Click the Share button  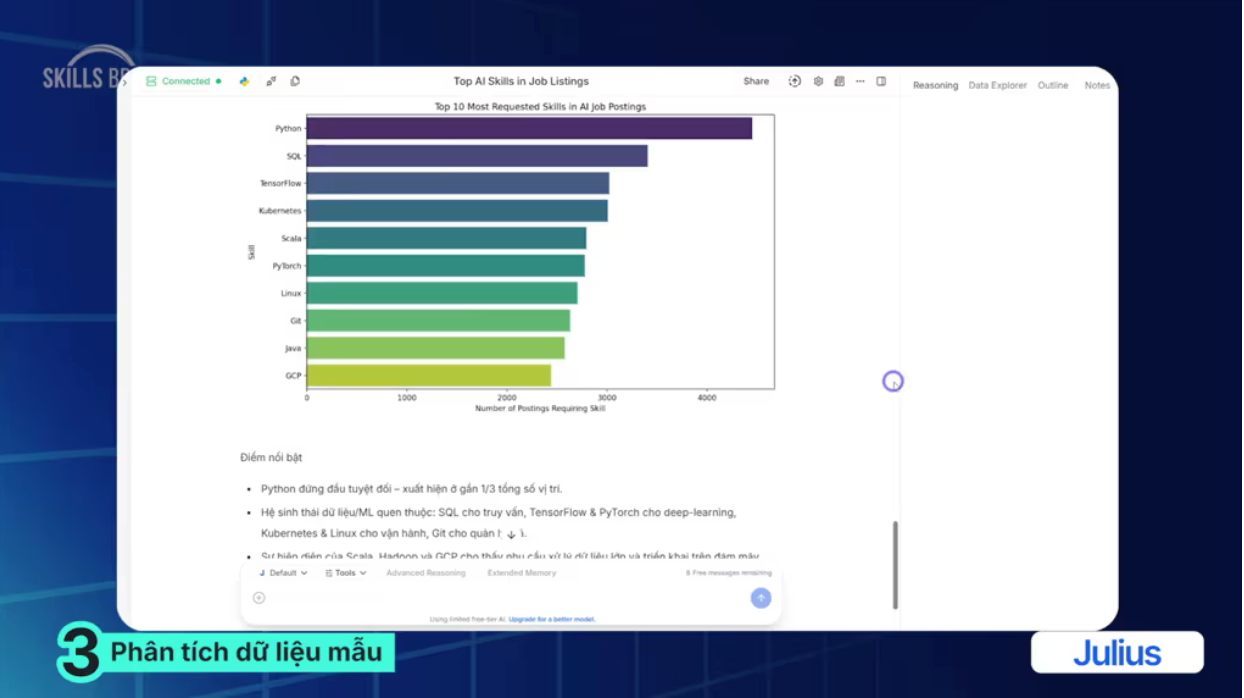pyautogui.click(x=756, y=81)
